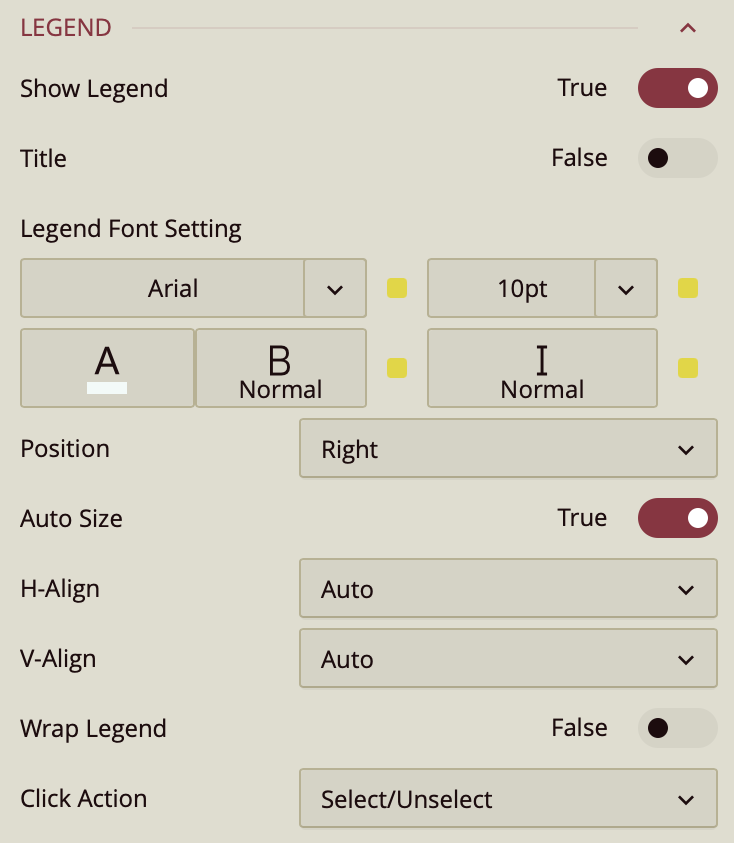Screen dimensions: 734x843
Task: Open the Click Action dropdown showing Select/Unselect
Action: (508, 798)
